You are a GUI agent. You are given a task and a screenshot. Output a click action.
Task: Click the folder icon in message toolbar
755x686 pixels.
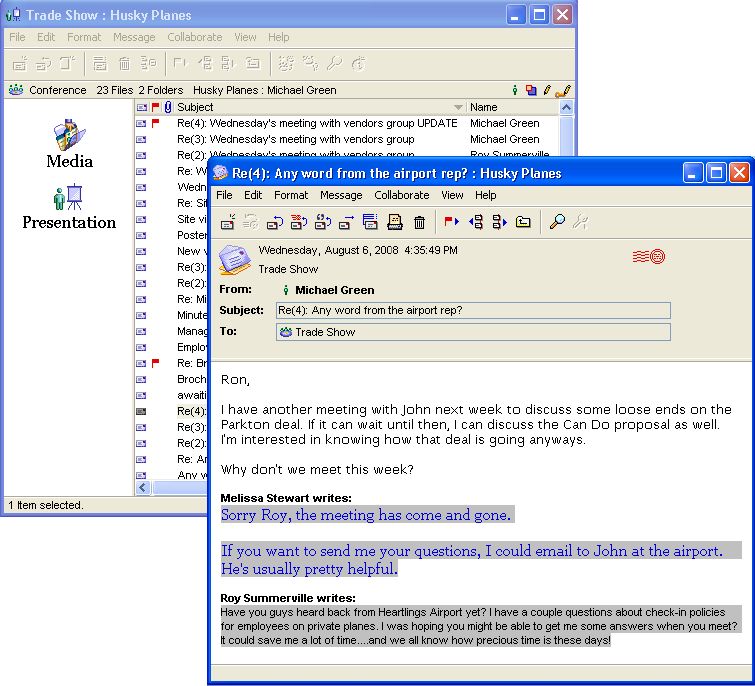pos(523,222)
